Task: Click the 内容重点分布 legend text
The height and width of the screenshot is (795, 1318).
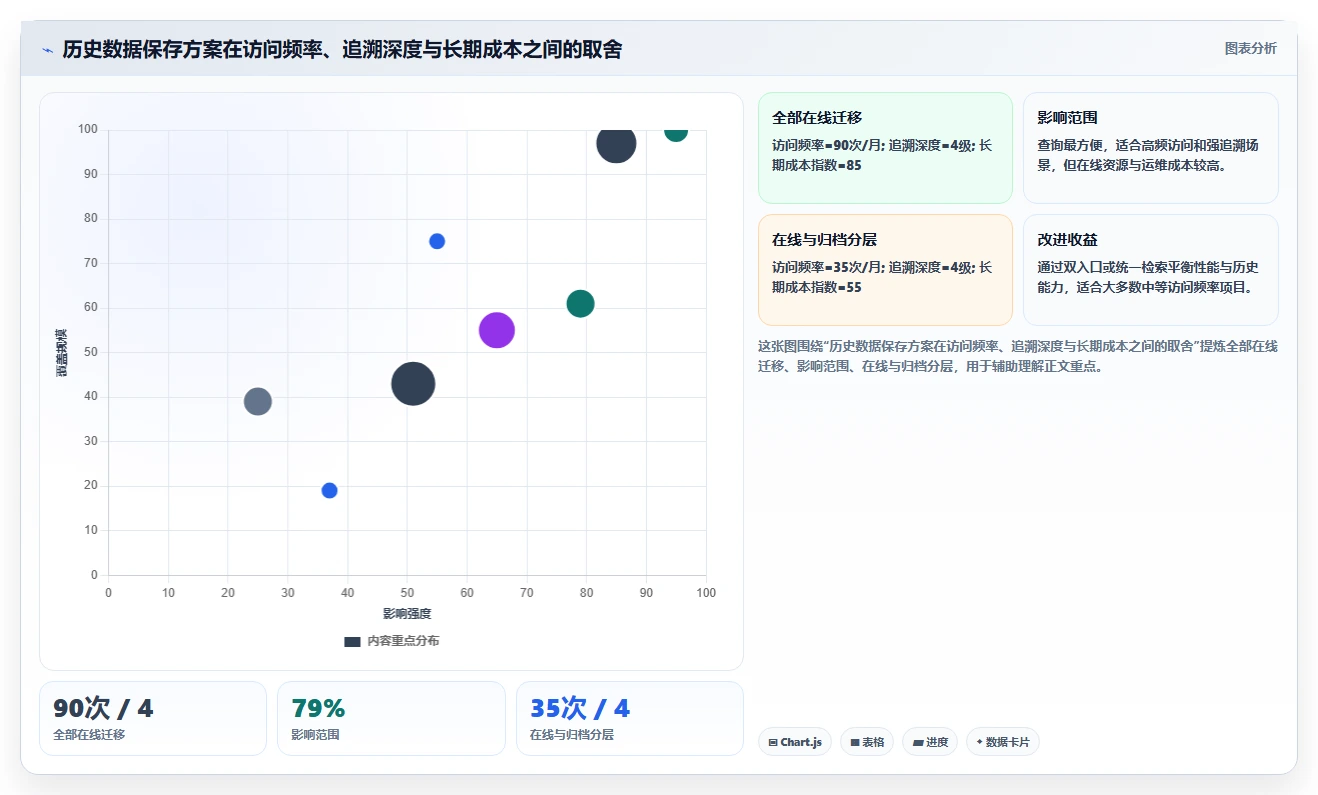Action: click(403, 641)
